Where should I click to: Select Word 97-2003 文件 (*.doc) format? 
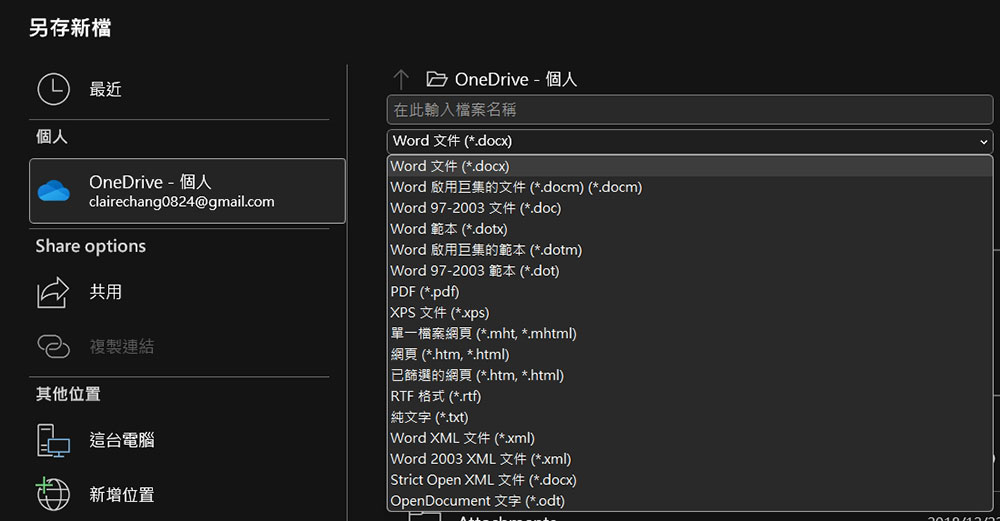(689, 208)
